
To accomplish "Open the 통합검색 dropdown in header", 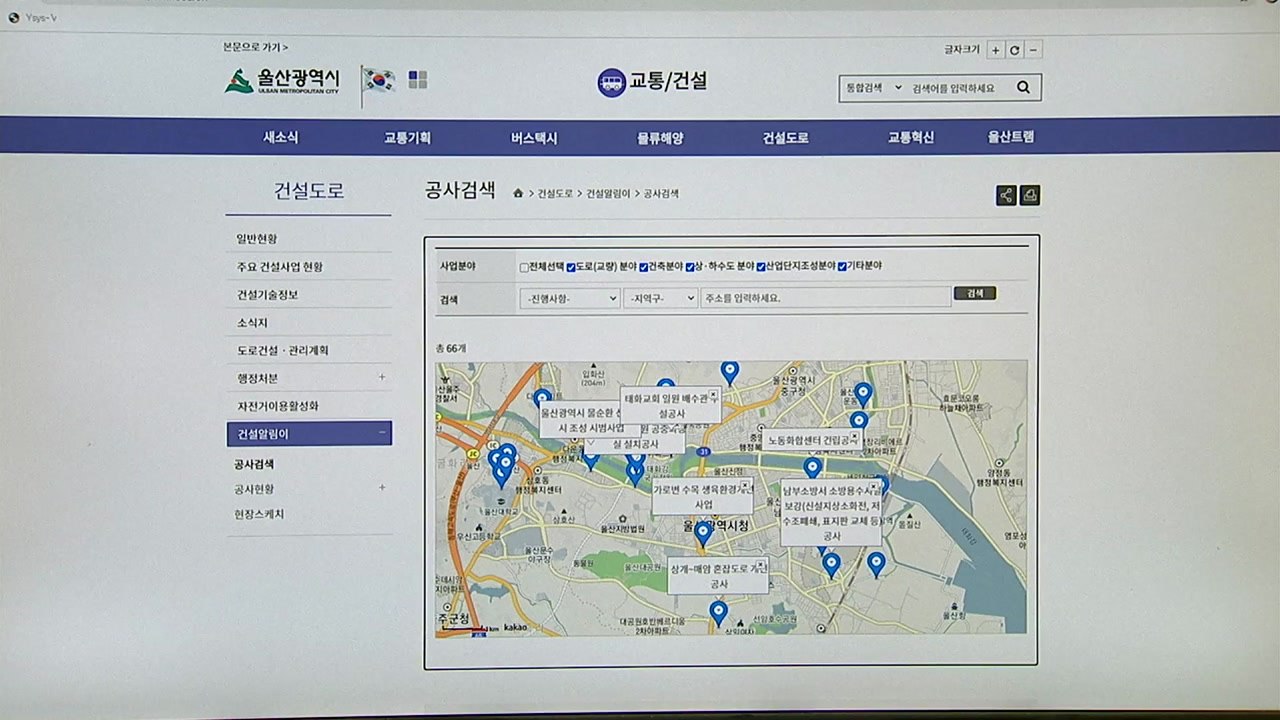I will tap(873, 88).
